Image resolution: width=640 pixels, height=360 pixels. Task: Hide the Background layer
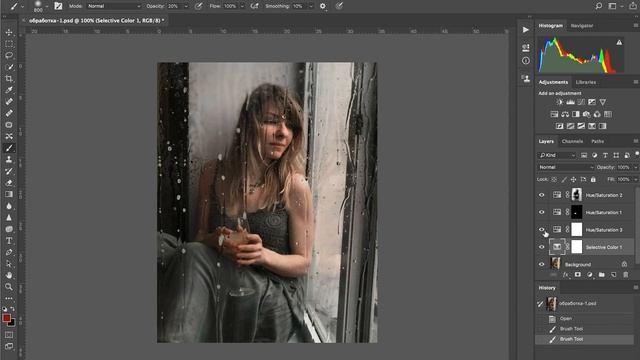coord(542,264)
